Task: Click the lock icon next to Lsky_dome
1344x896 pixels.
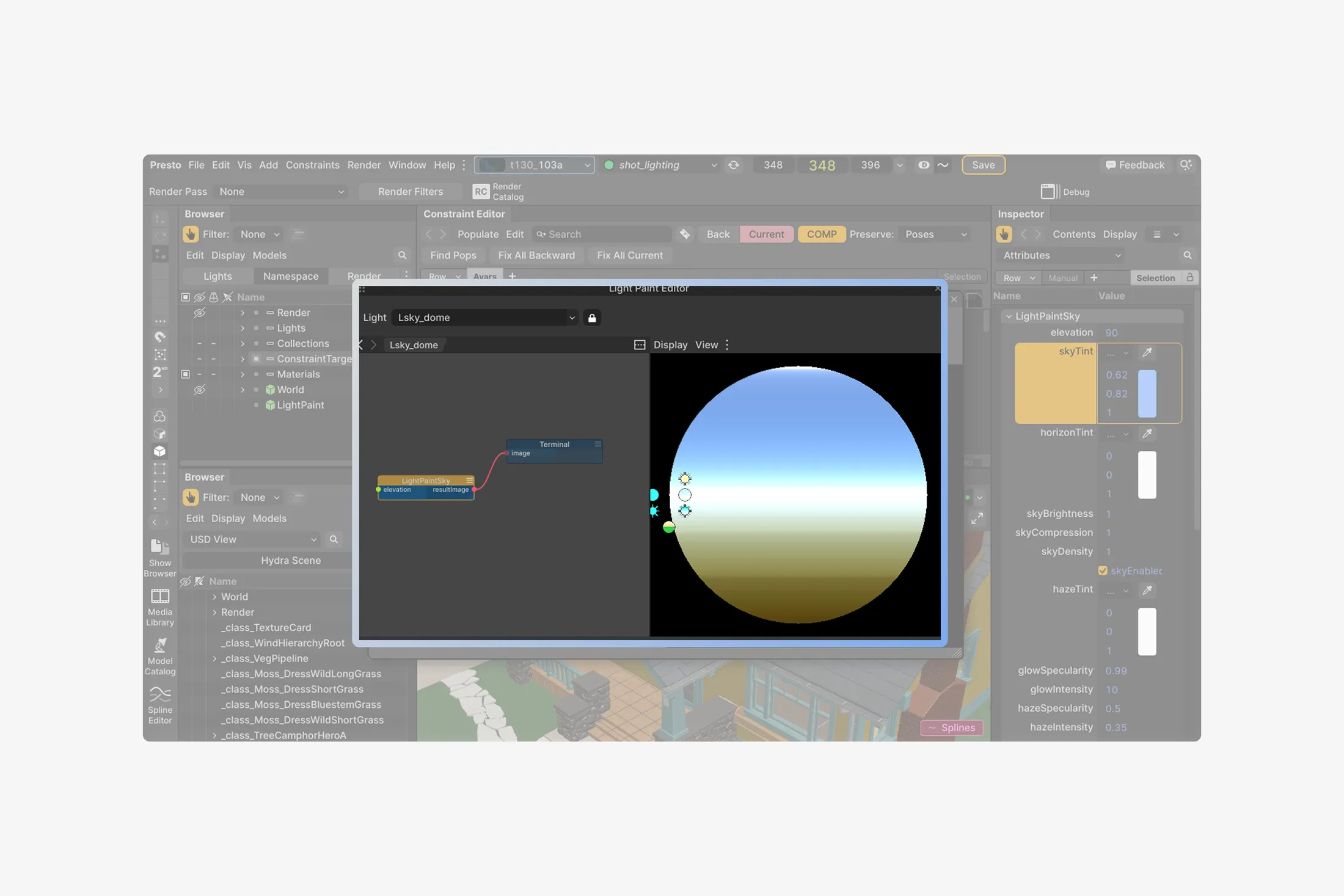Action: (592, 318)
